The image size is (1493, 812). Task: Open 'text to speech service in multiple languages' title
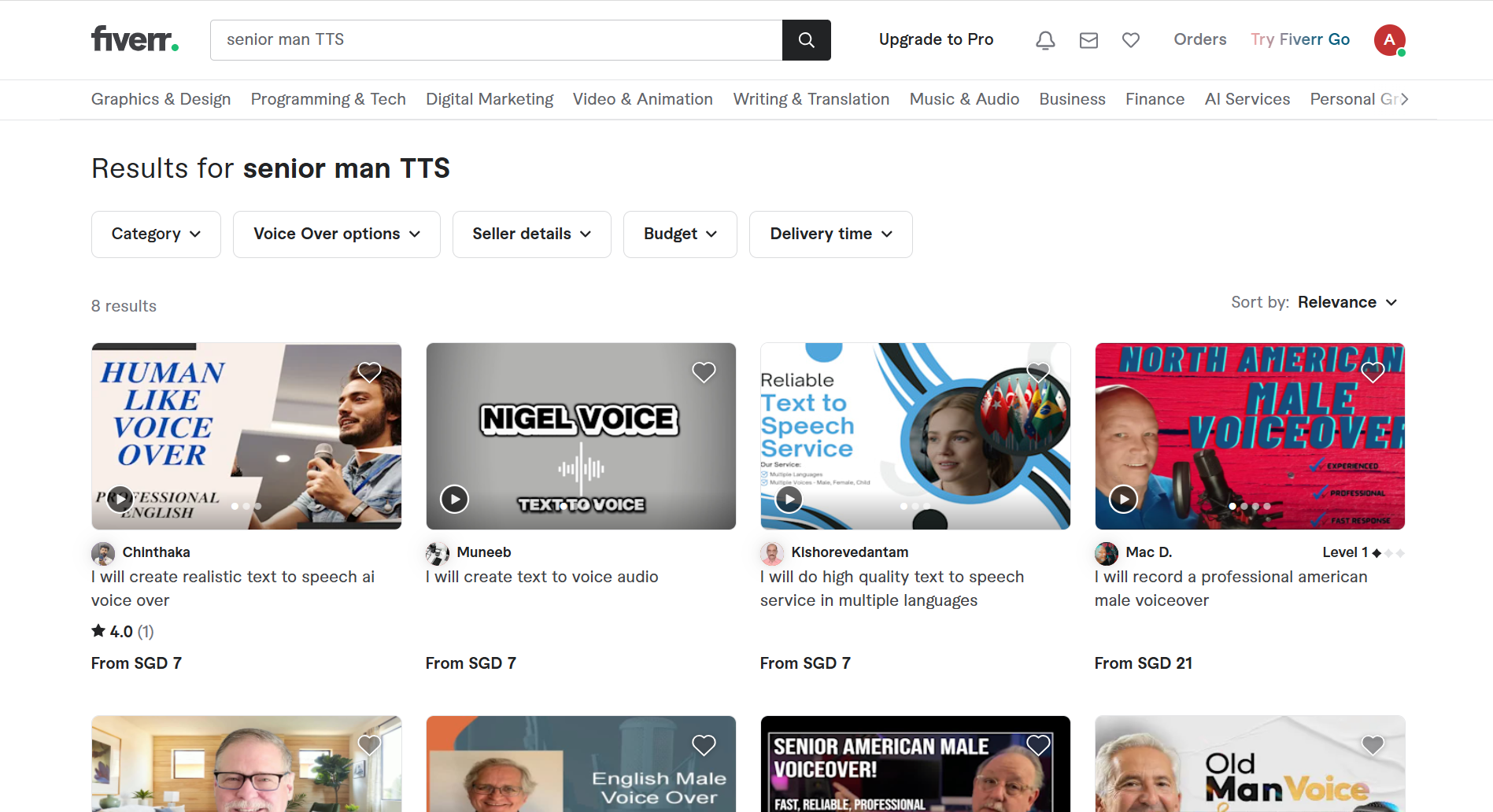click(x=892, y=589)
